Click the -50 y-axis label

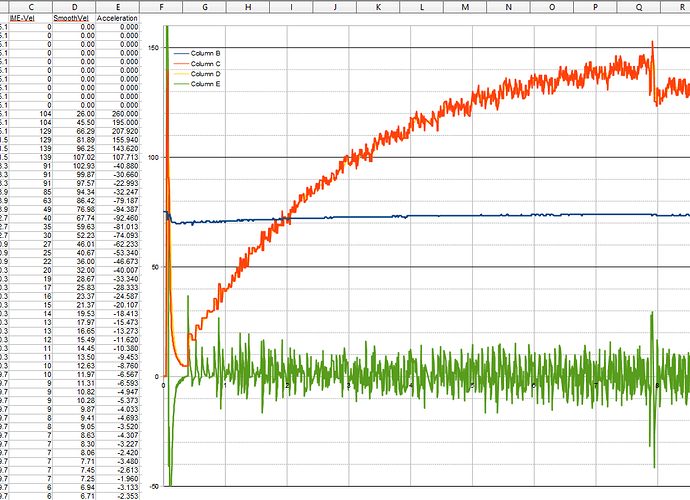(x=154, y=486)
